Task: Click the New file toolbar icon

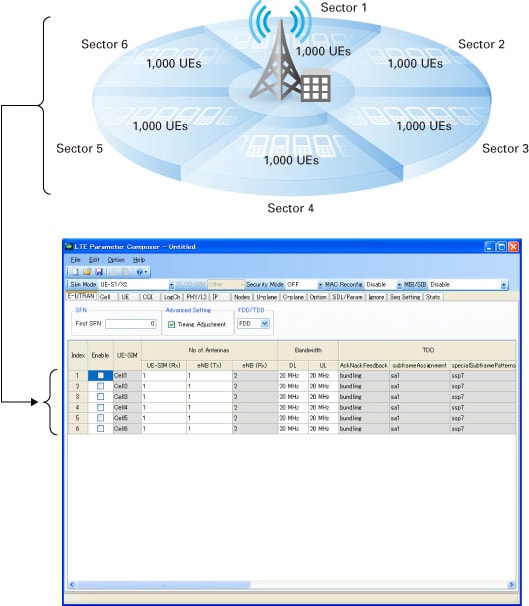Action: coord(75,272)
